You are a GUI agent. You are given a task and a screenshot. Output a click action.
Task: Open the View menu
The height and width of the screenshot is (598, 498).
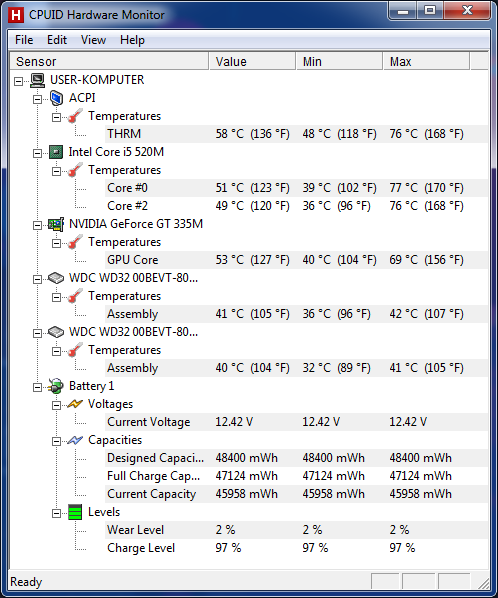click(x=93, y=40)
